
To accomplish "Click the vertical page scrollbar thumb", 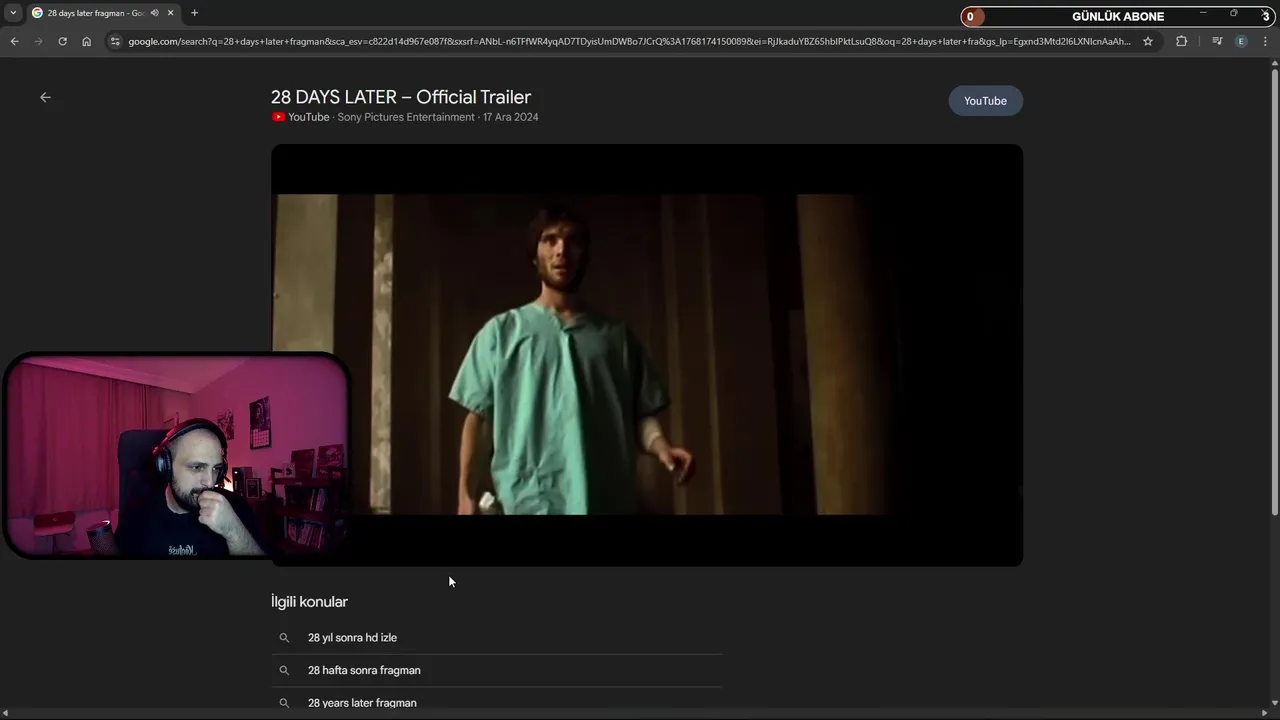I will click(x=1274, y=293).
